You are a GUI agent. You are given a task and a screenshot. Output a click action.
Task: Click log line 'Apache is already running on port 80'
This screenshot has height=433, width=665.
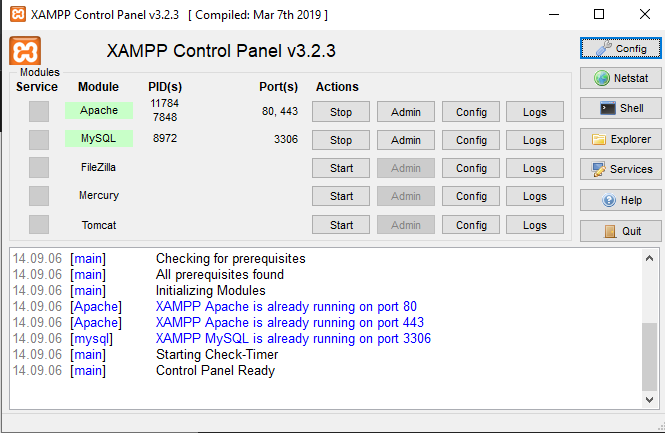[286, 306]
